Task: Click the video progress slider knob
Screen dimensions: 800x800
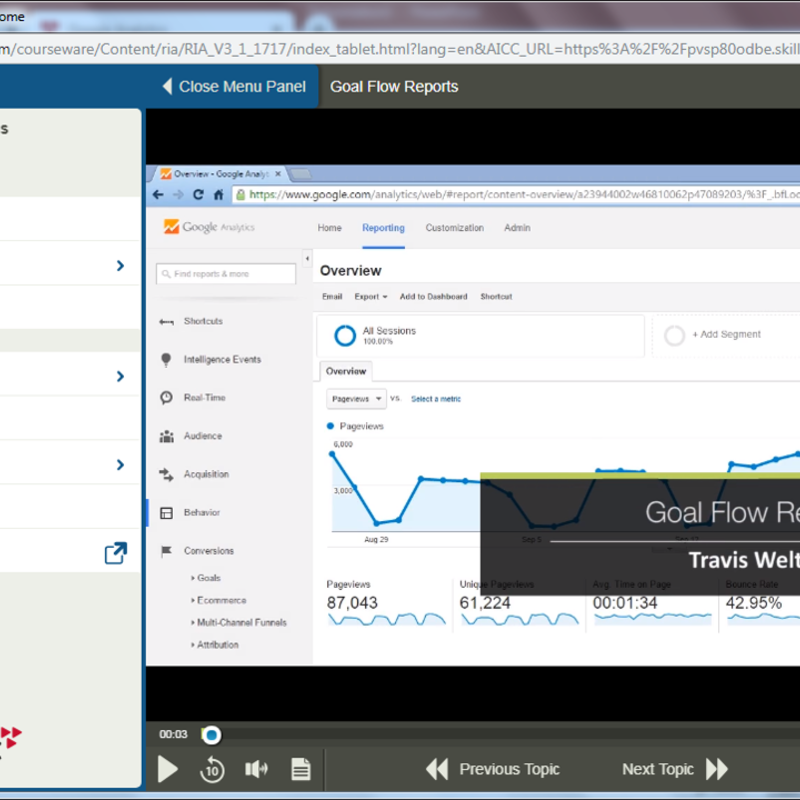Action: tap(211, 735)
